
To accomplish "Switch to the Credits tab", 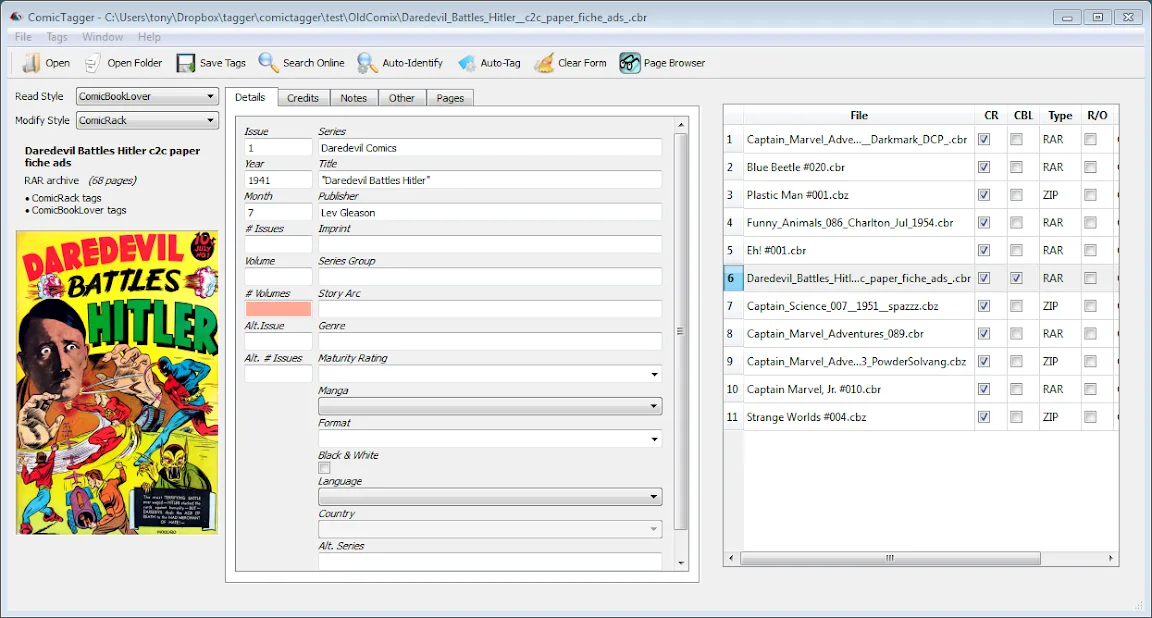I will tap(303, 98).
